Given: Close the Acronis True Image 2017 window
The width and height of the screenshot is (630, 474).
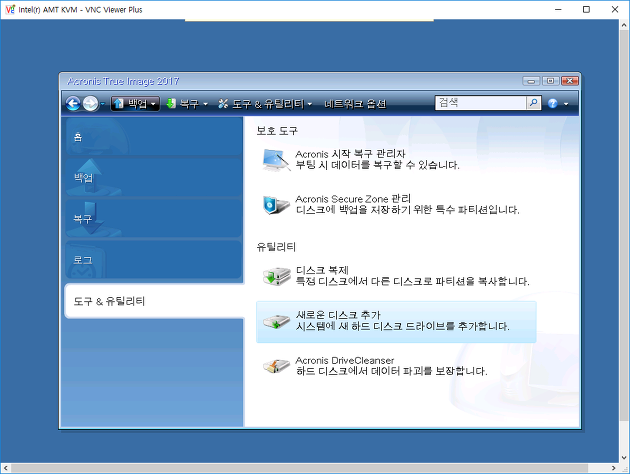Looking at the screenshot, I should pyautogui.click(x=570, y=81).
